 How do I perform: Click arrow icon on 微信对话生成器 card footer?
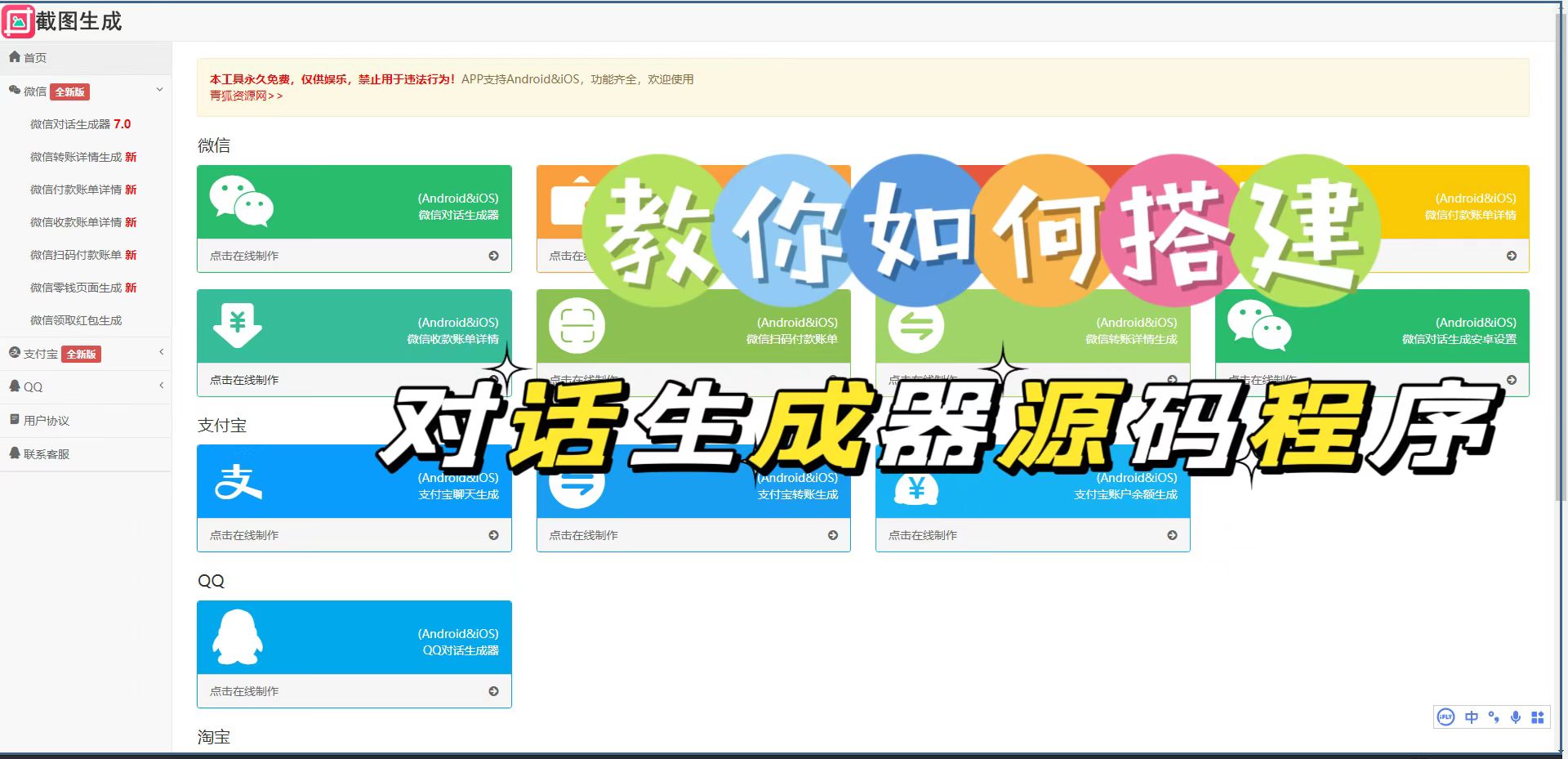493,256
